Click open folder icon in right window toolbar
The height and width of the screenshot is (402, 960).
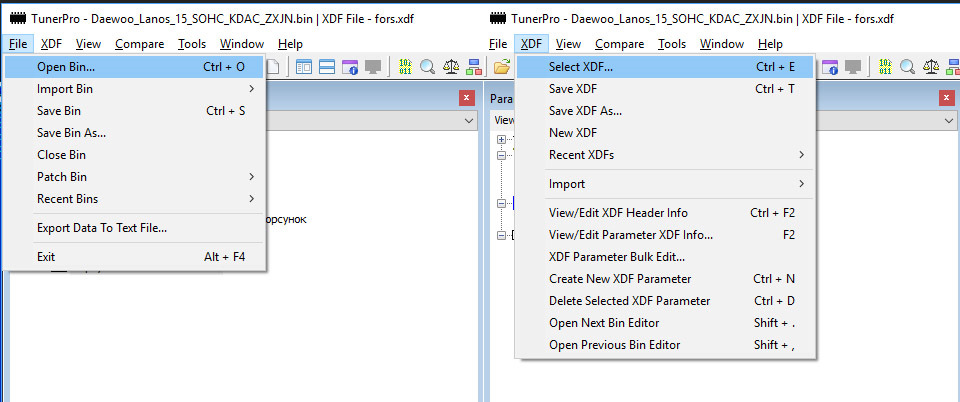[501, 66]
